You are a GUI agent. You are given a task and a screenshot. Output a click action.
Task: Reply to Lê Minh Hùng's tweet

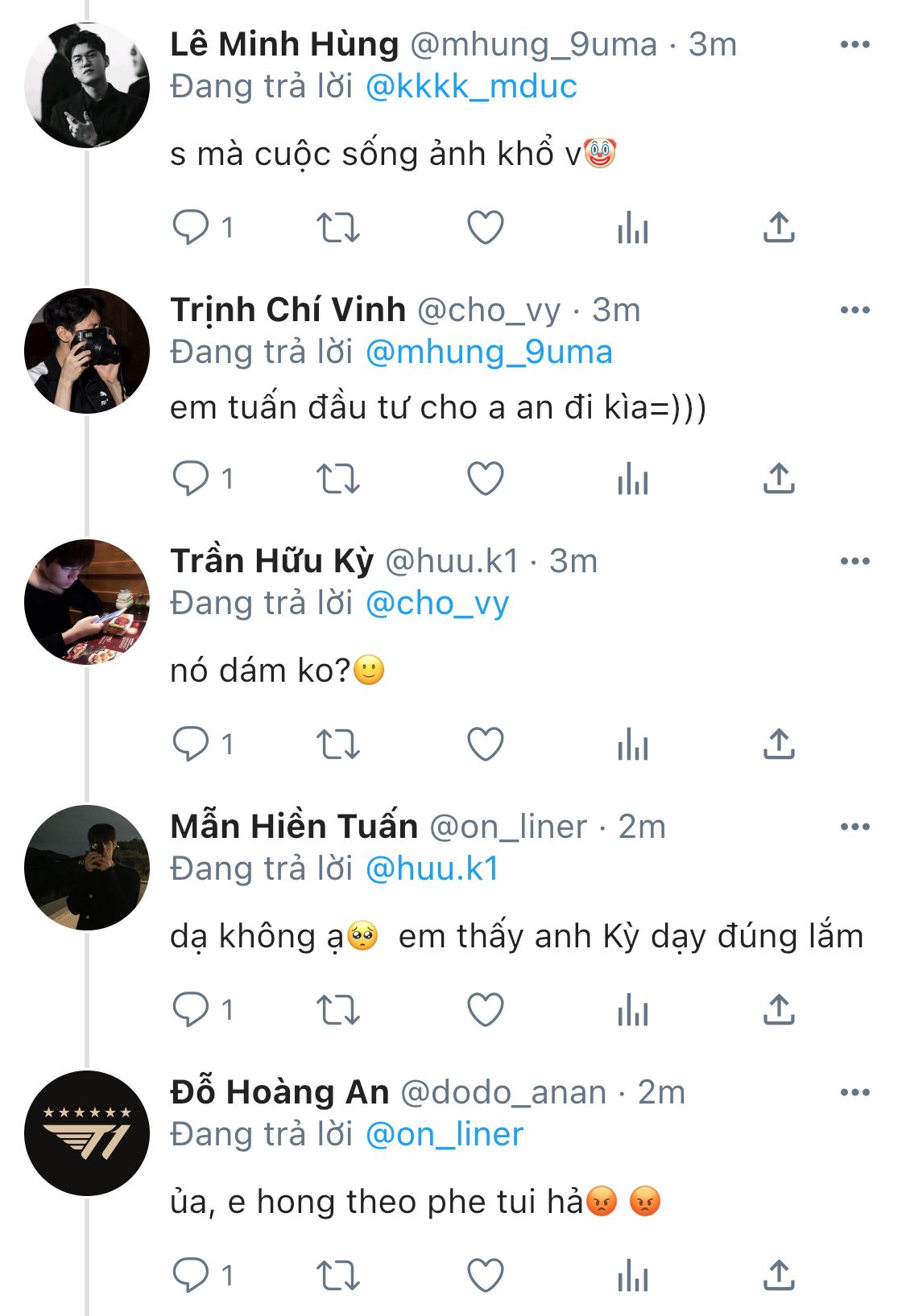tap(191, 228)
